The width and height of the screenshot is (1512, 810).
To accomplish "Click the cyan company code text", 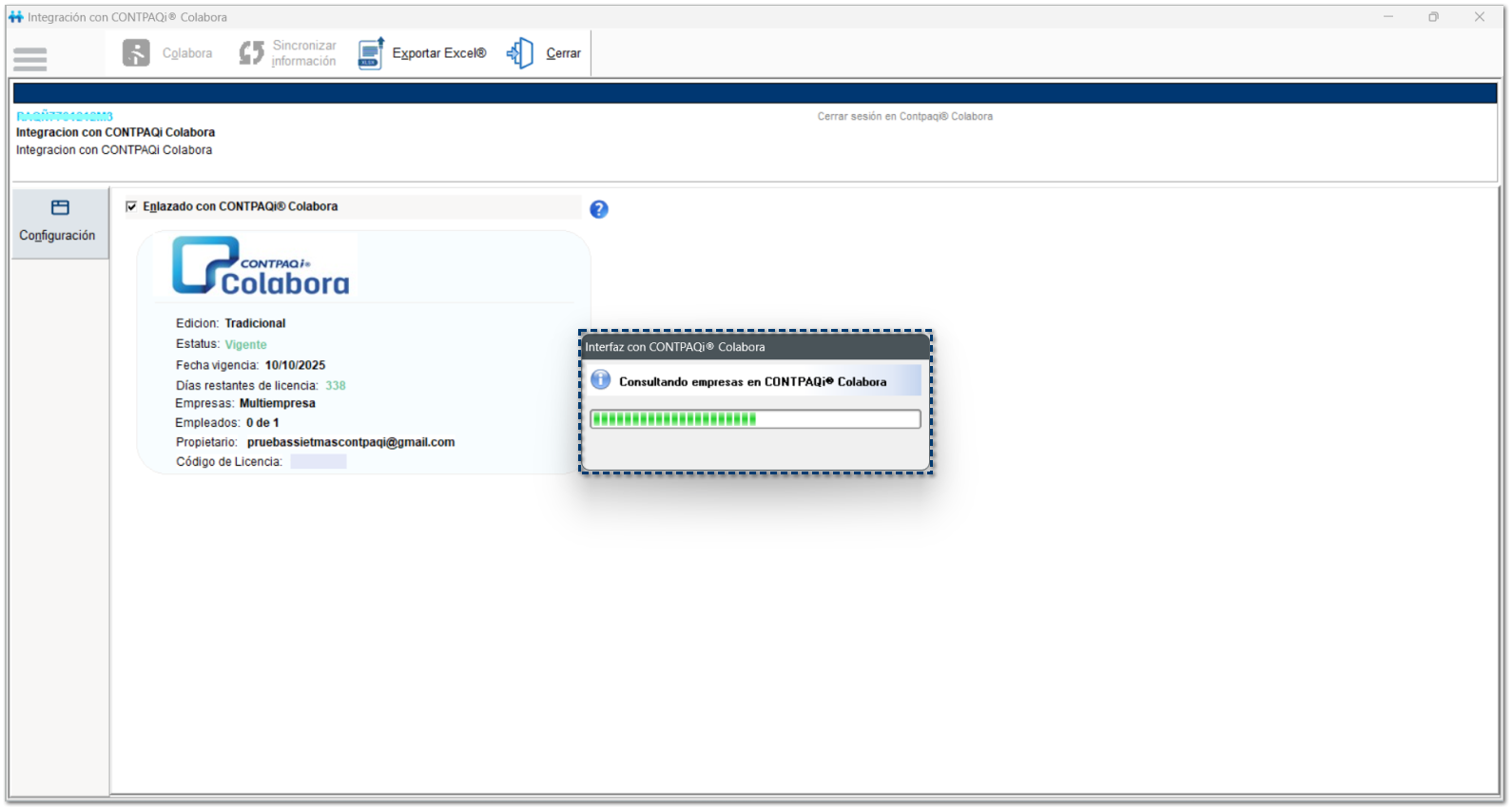I will pyautogui.click(x=65, y=116).
